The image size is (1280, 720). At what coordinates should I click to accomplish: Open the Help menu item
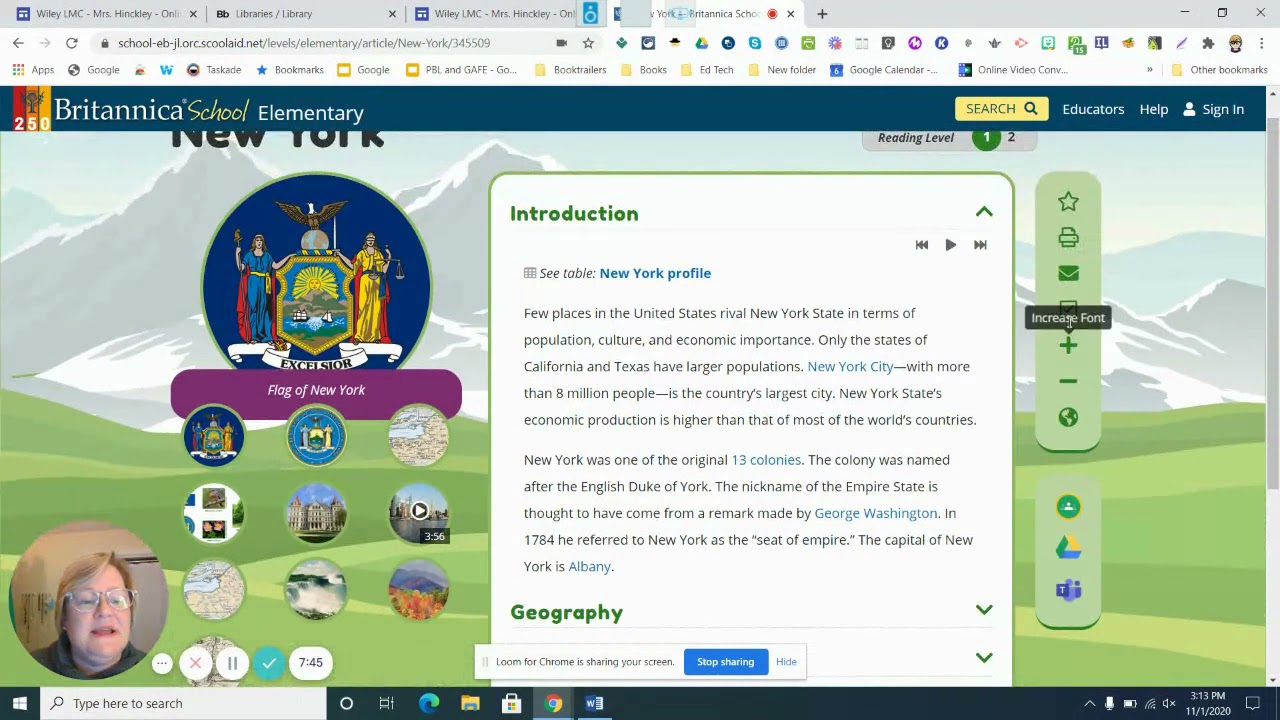click(x=1153, y=109)
